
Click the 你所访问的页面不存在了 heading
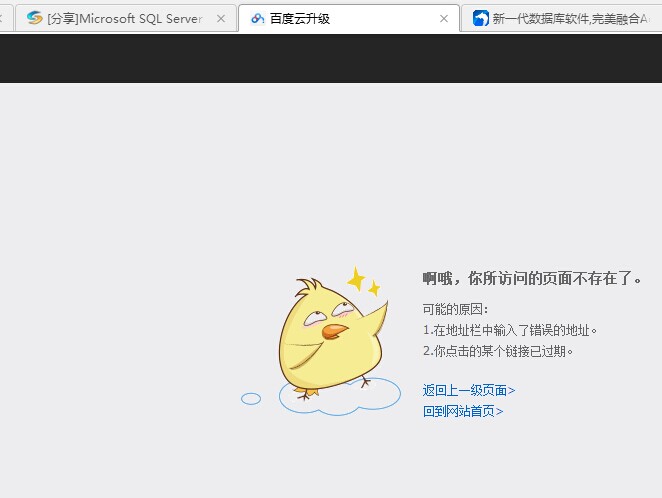click(532, 278)
